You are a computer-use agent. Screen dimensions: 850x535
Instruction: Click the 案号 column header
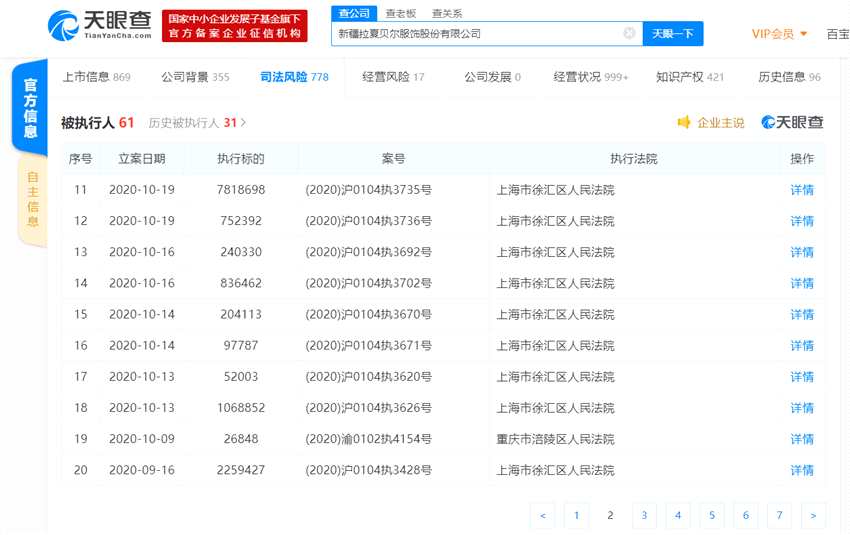(393, 159)
